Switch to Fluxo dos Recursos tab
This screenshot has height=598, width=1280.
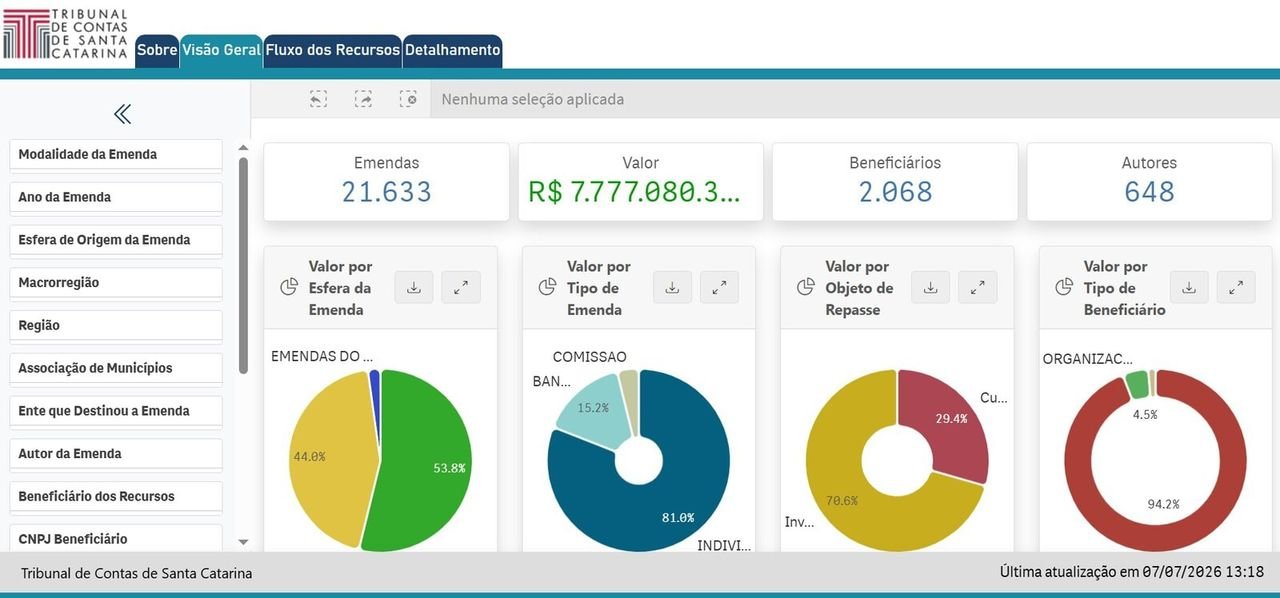coord(333,50)
